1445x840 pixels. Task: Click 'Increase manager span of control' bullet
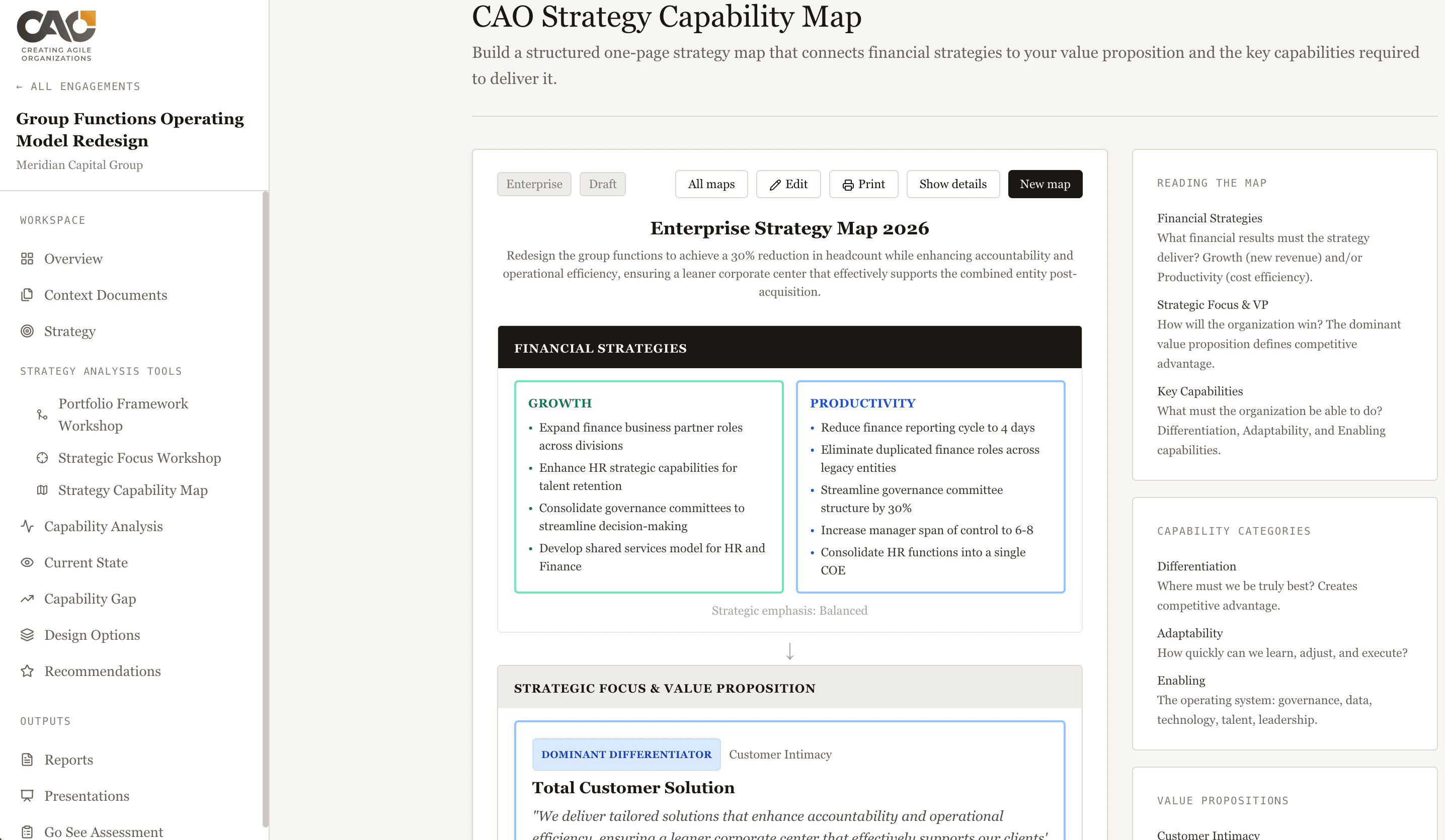coord(927,530)
